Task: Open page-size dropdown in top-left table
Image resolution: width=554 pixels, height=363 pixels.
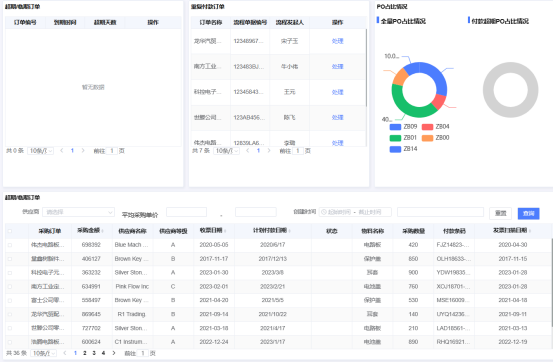Action: pos(41,151)
